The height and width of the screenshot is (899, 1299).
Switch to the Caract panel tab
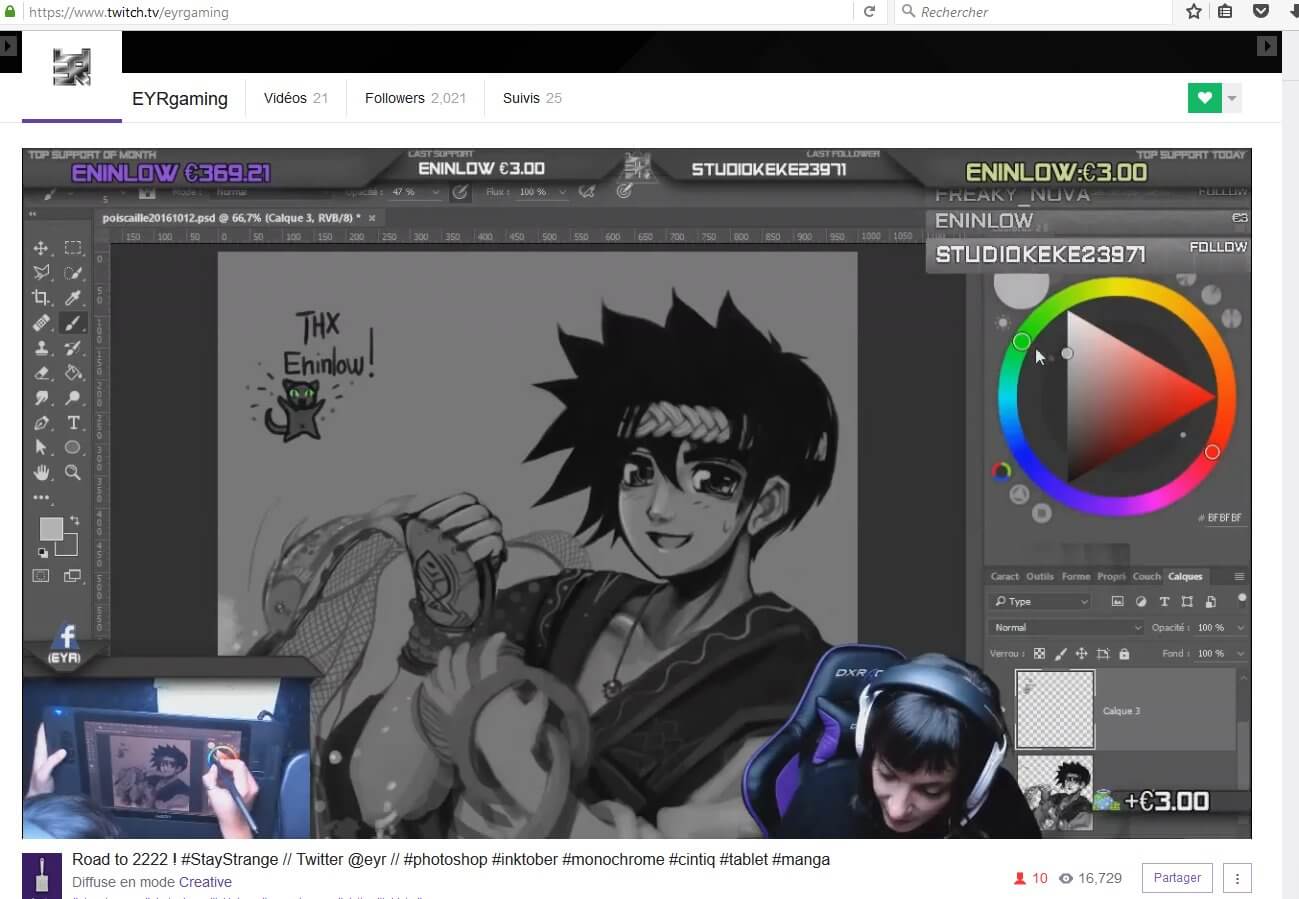pos(1004,577)
